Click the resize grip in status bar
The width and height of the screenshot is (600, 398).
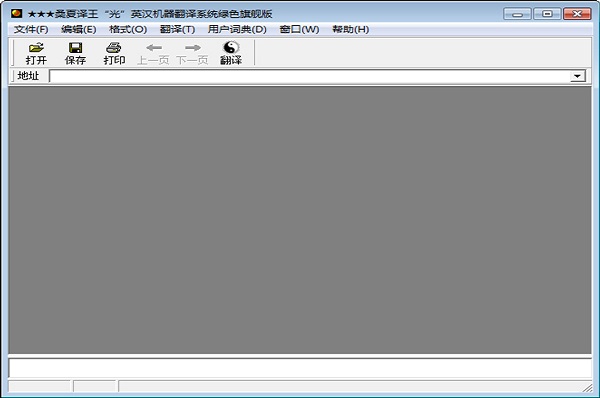click(587, 388)
